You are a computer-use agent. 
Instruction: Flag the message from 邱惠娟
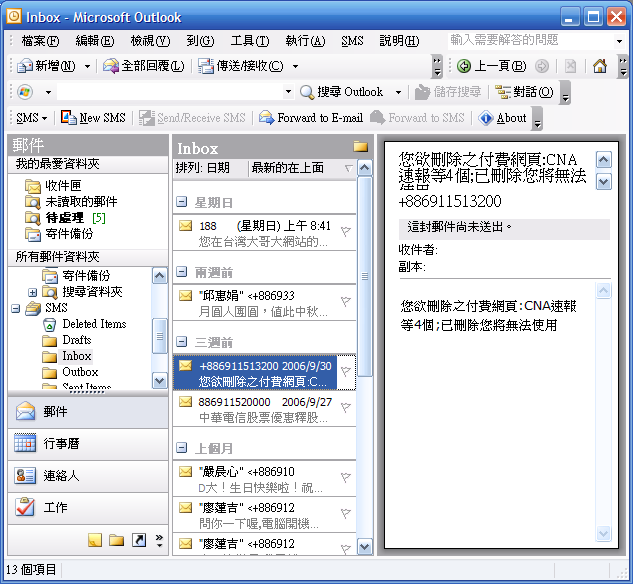(x=346, y=301)
